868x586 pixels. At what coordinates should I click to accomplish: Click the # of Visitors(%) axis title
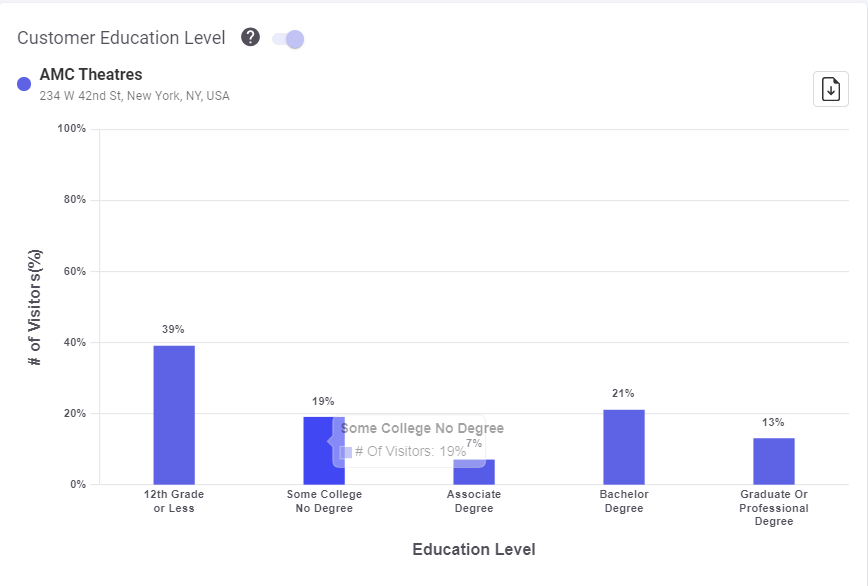click(x=36, y=307)
